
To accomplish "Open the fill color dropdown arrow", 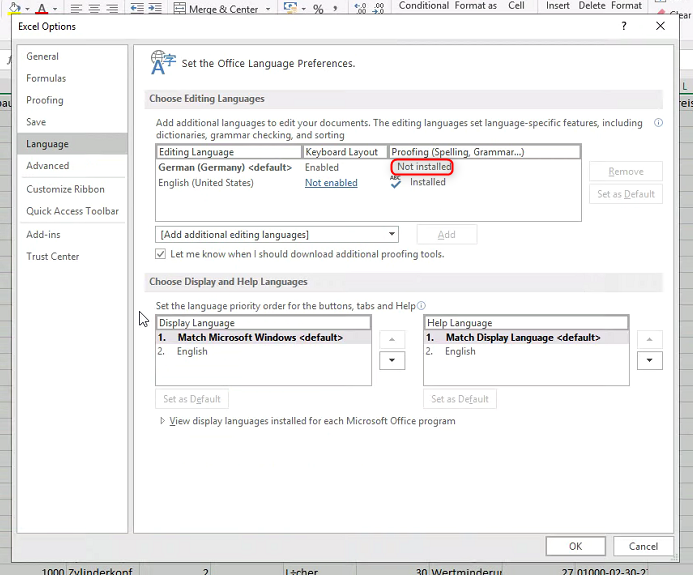I will (x=27, y=9).
